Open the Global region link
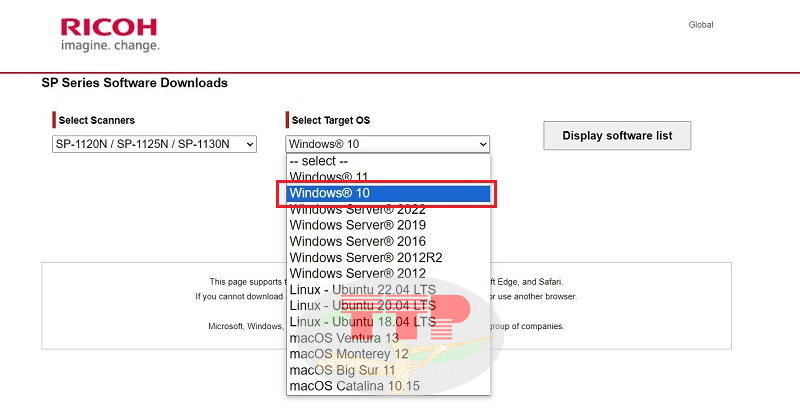Screen dimensions: 800x418 [x=701, y=24]
